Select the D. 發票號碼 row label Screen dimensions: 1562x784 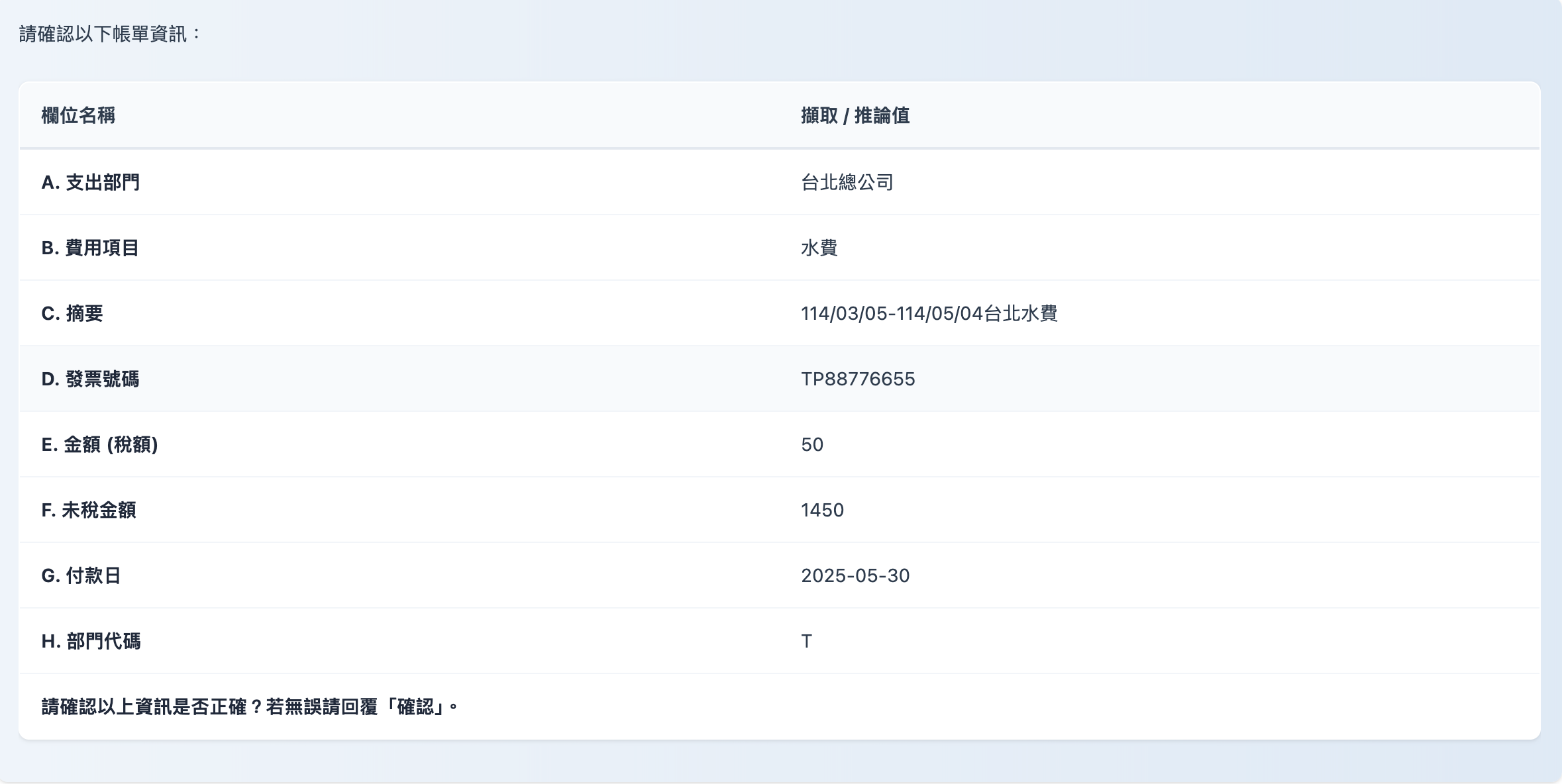point(90,379)
